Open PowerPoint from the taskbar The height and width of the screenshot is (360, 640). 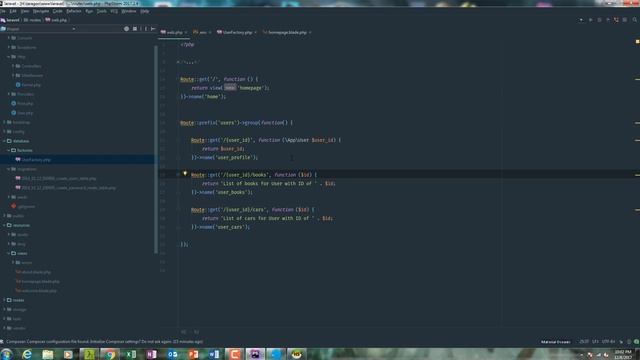tap(193, 354)
